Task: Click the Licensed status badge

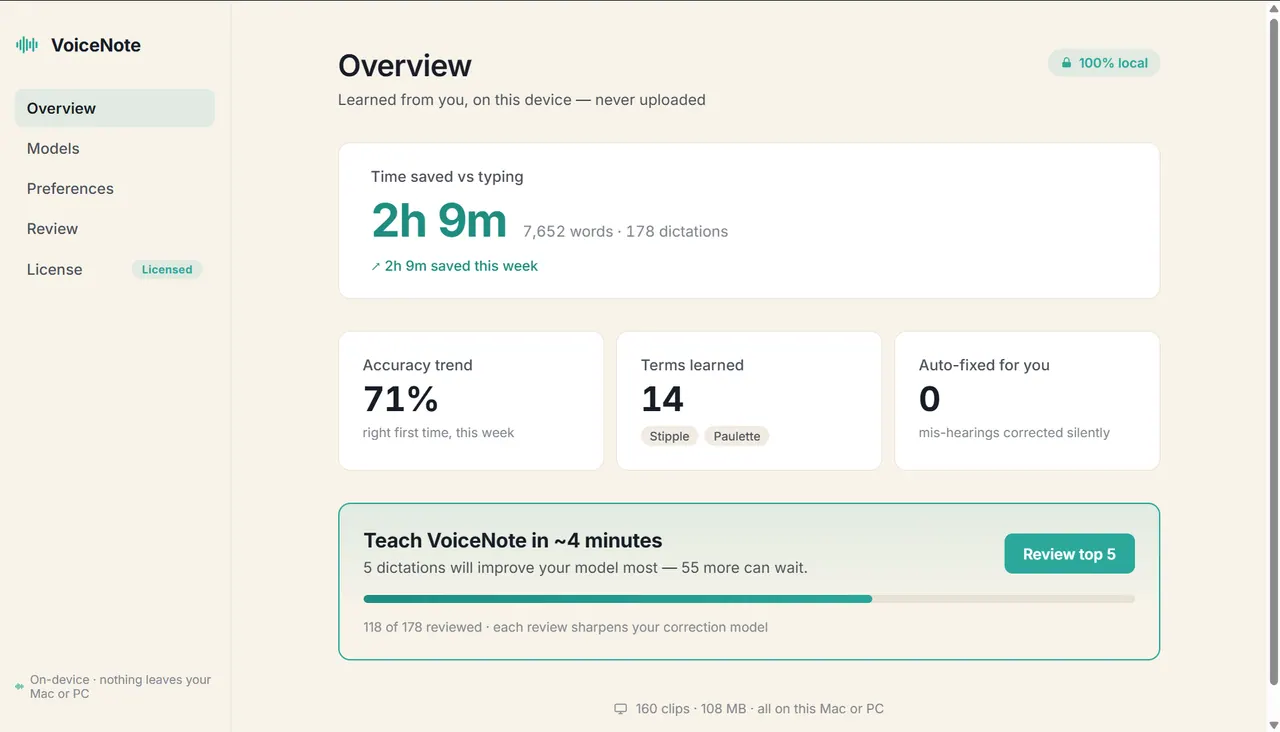Action: (x=167, y=269)
